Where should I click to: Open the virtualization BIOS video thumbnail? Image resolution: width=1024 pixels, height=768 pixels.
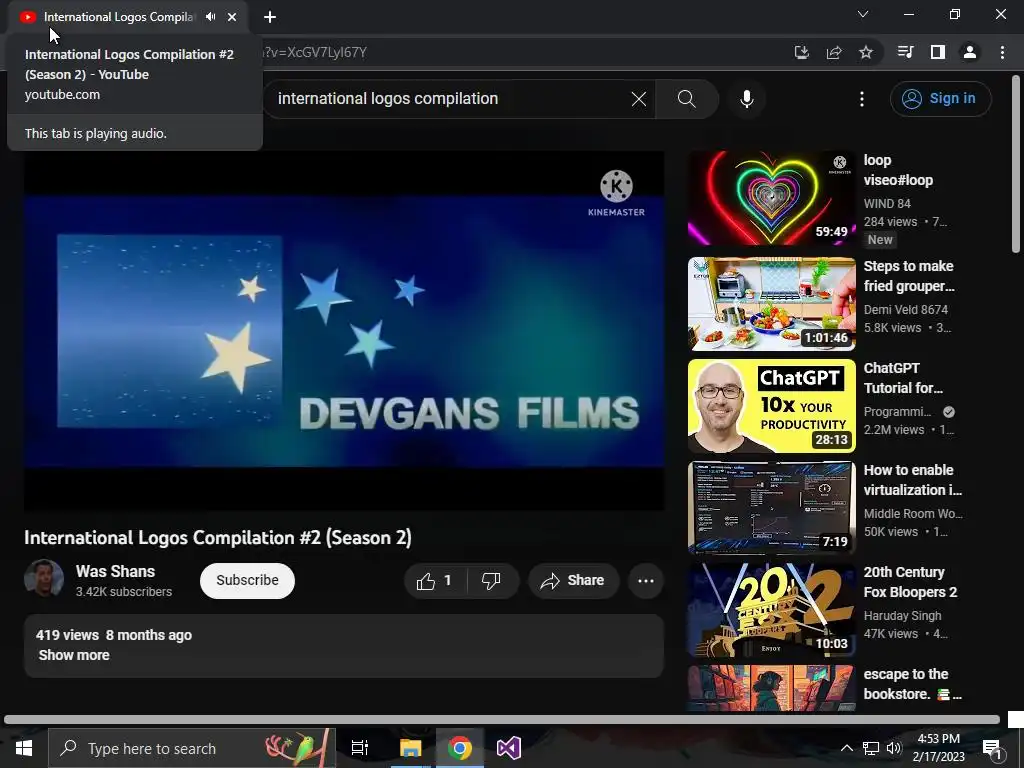[x=771, y=508]
